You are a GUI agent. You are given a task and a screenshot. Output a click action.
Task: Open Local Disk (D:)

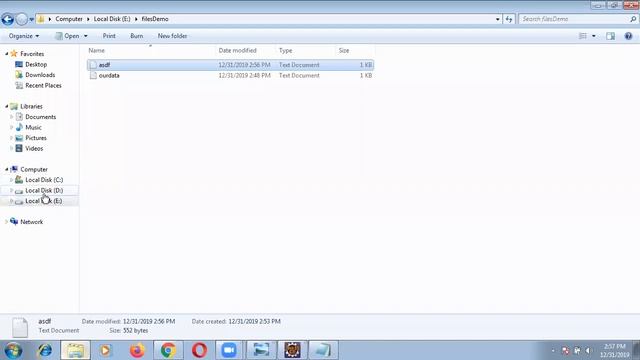coord(44,190)
